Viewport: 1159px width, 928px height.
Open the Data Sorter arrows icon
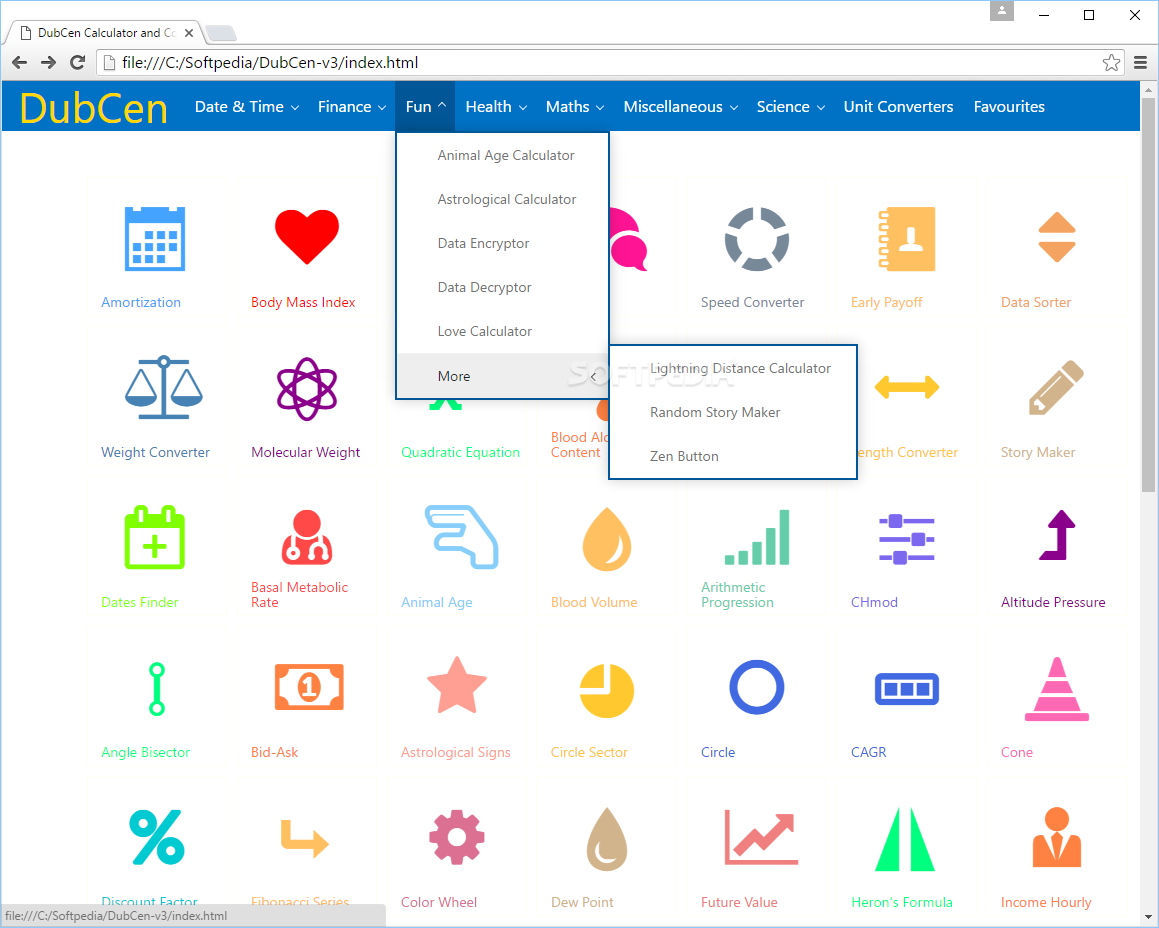[x=1056, y=237]
